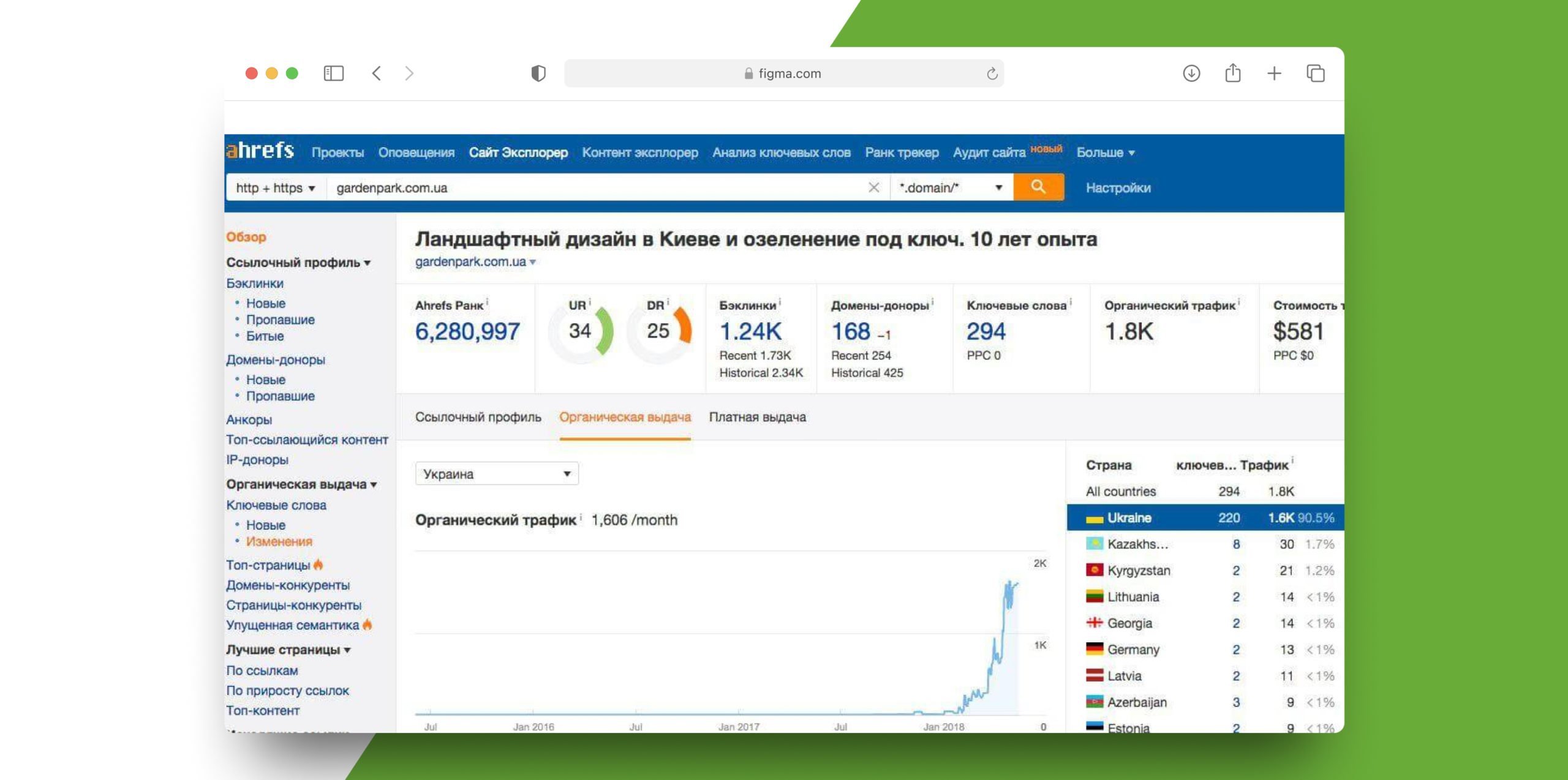Open Контент эксплорер in top menu

pos(639,152)
